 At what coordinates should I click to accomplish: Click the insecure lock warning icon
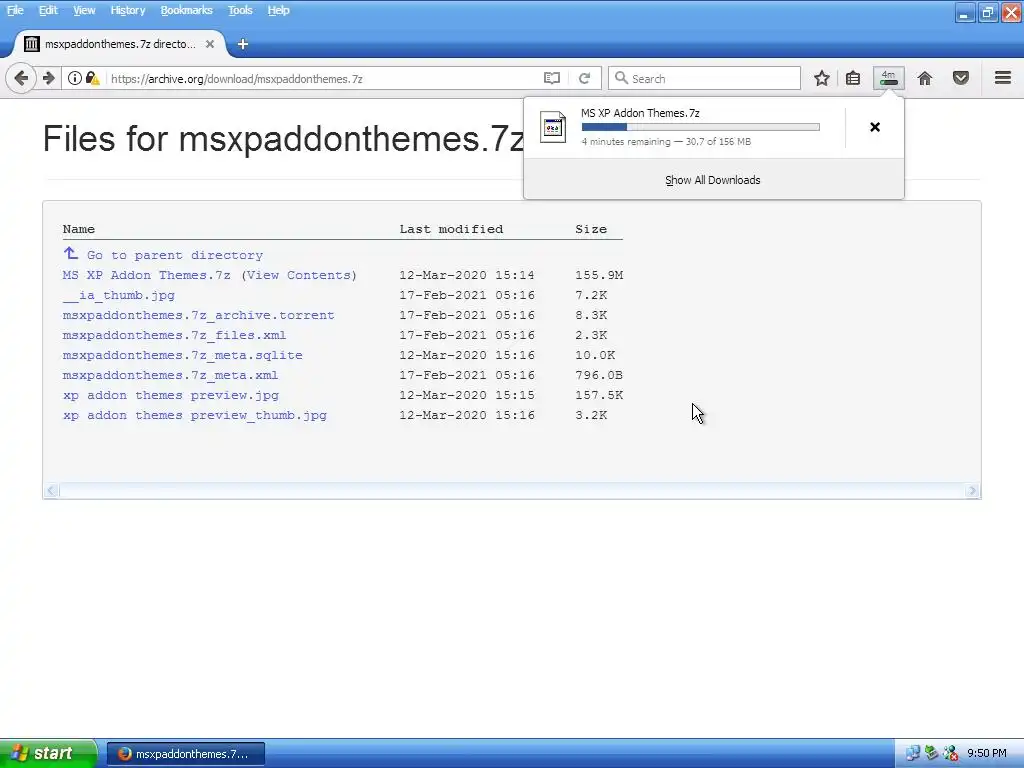93,78
